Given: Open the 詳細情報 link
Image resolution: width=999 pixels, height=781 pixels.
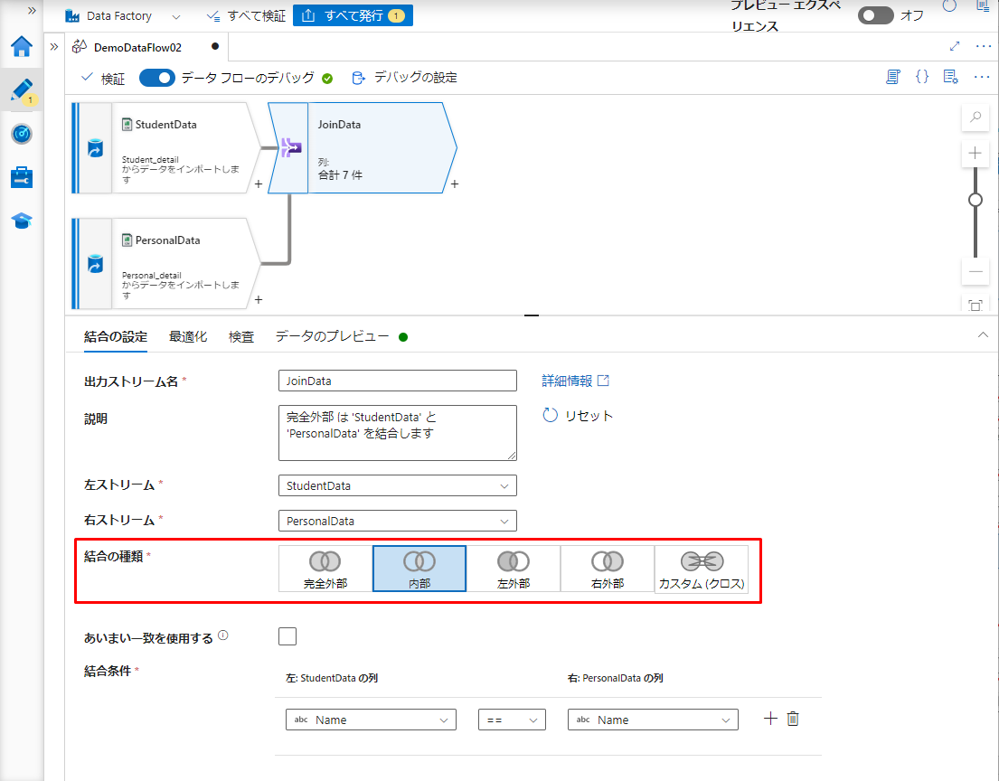Looking at the screenshot, I should [x=575, y=381].
